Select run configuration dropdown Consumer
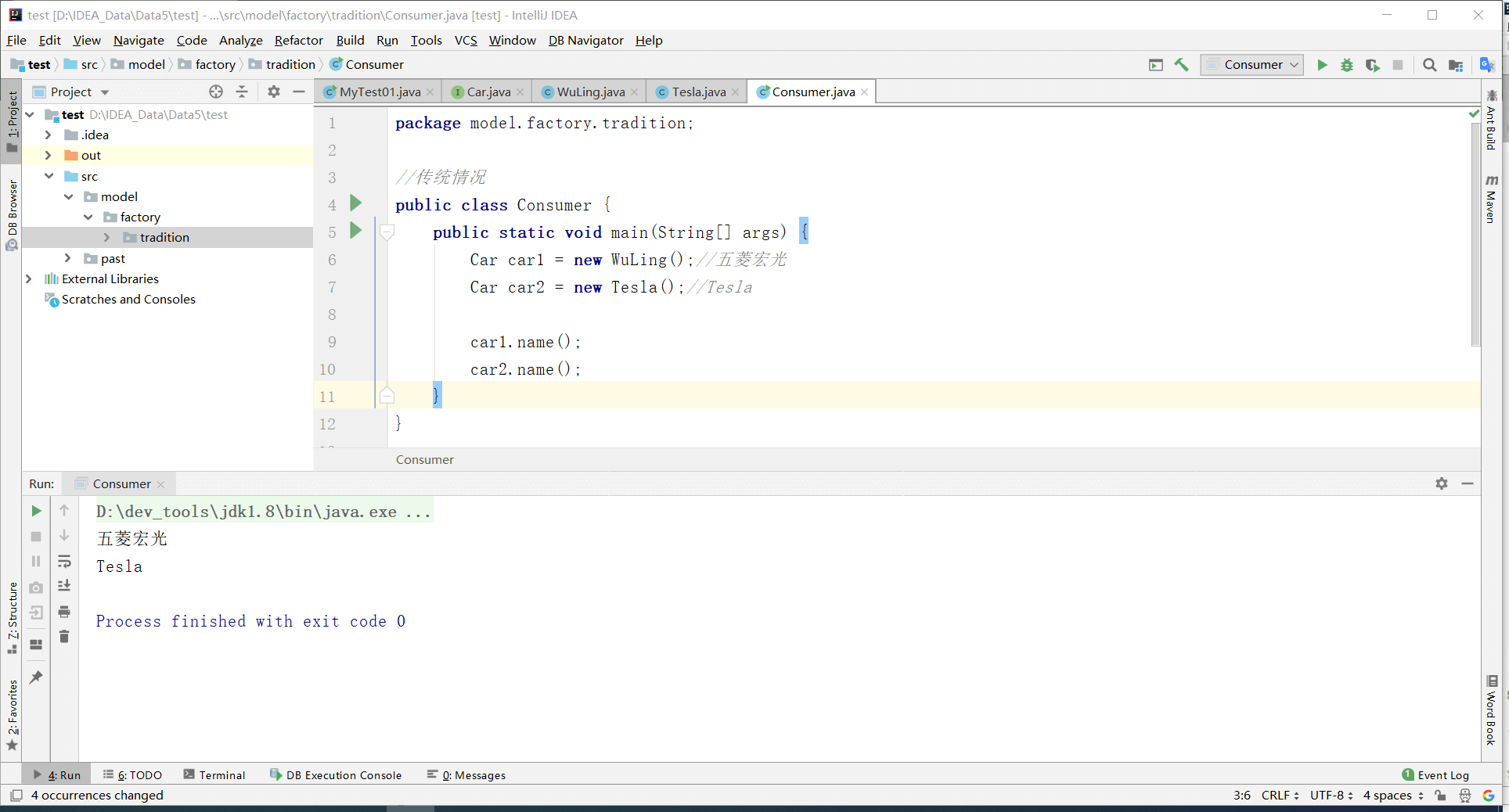 click(x=1252, y=65)
